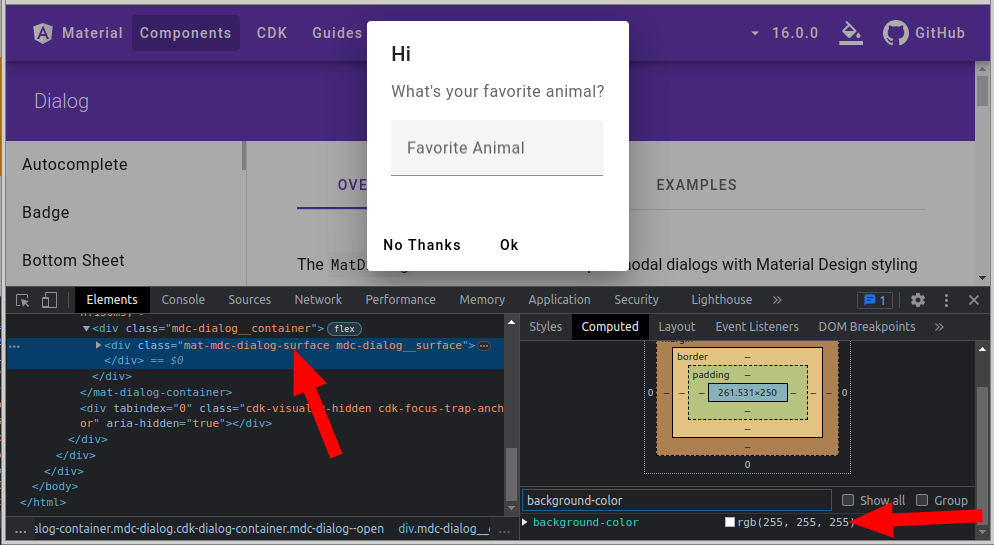Expand the background-color computed property

[525, 522]
